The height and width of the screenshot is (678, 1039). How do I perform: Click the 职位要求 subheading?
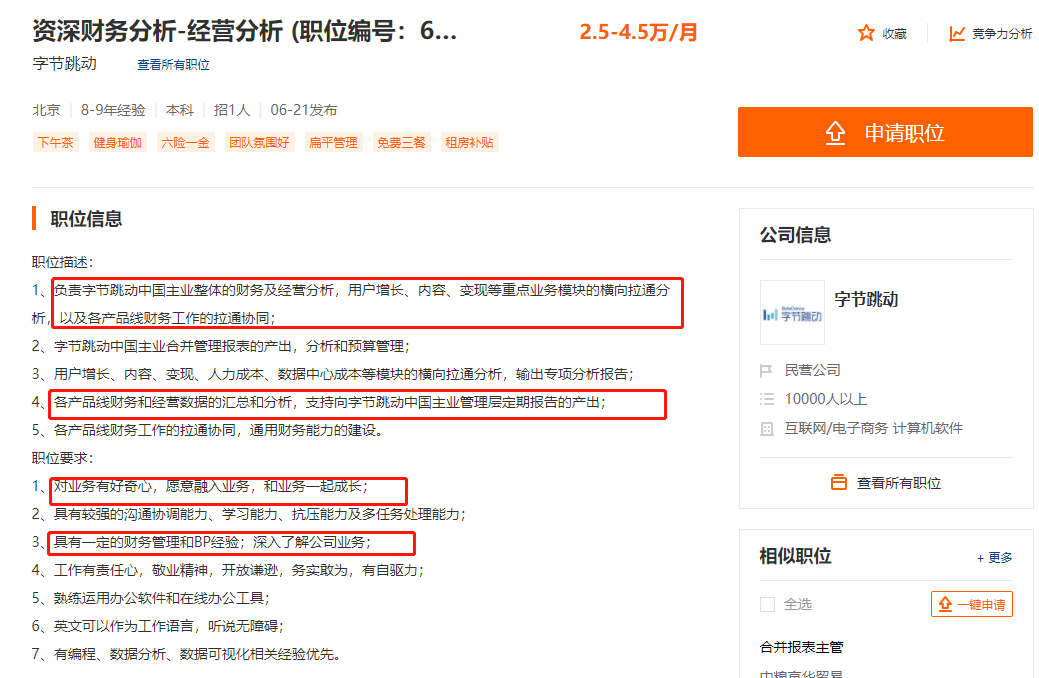[x=63, y=458]
